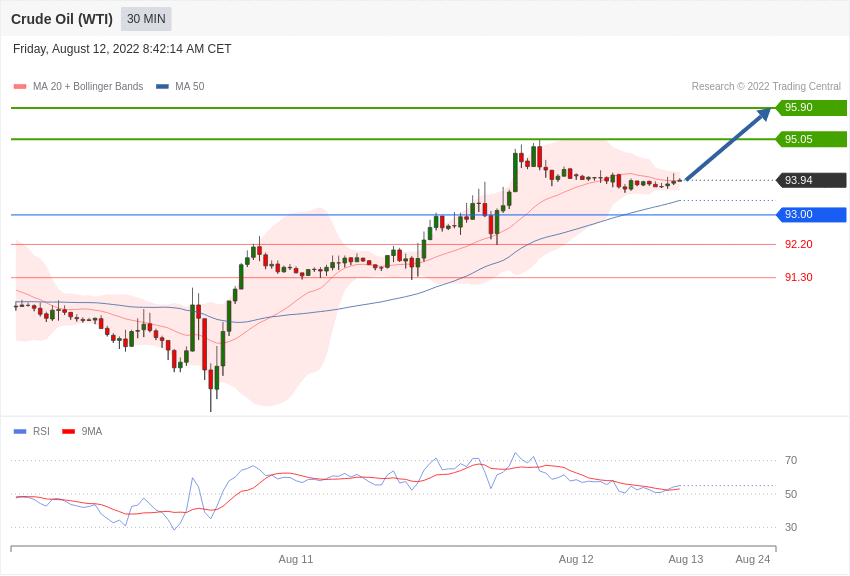This screenshot has width=850, height=576.
Task: Click the 92.20 red support label
Action: pyautogui.click(x=799, y=244)
